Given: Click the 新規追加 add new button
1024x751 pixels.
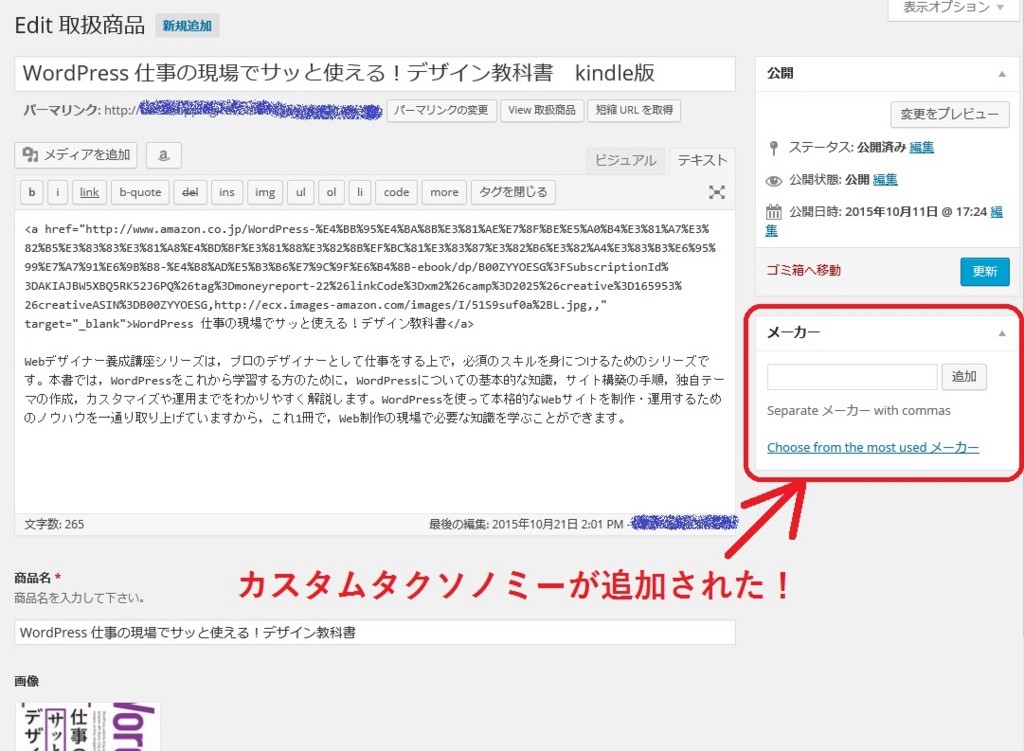Looking at the screenshot, I should 187,26.
